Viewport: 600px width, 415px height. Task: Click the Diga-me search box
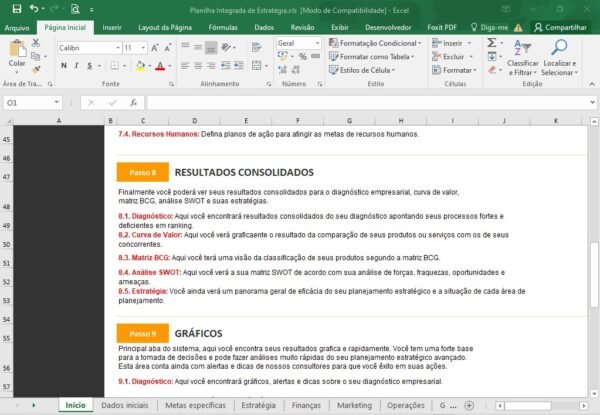(489, 28)
